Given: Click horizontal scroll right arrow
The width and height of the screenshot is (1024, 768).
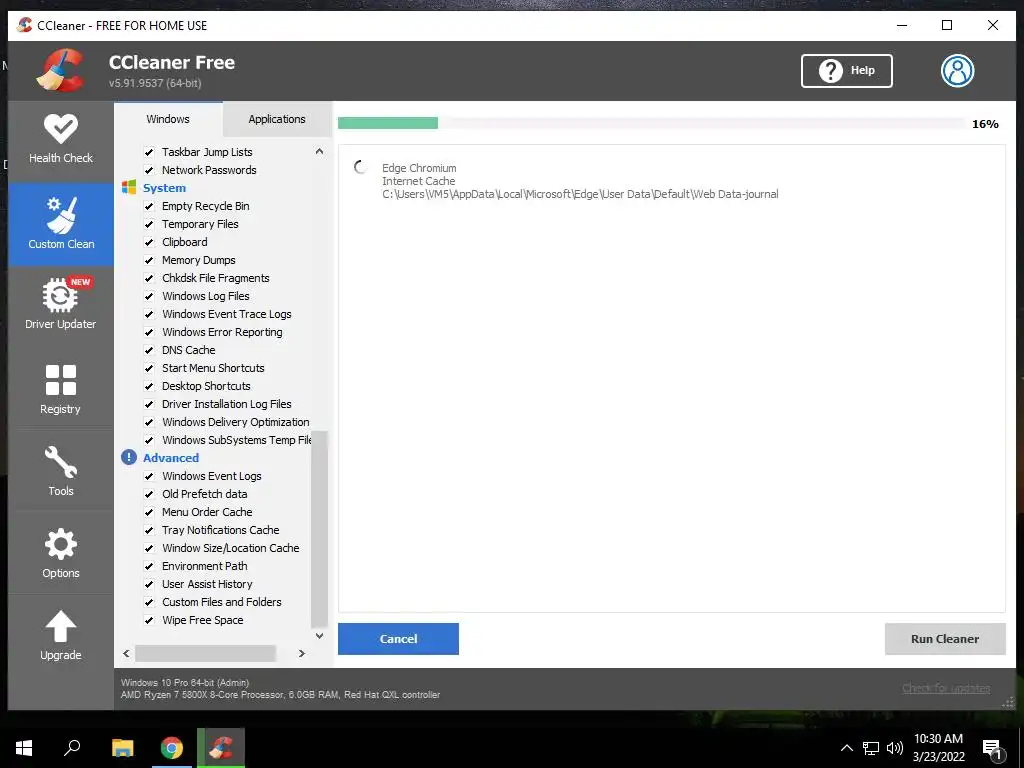Looking at the screenshot, I should click(x=302, y=653).
